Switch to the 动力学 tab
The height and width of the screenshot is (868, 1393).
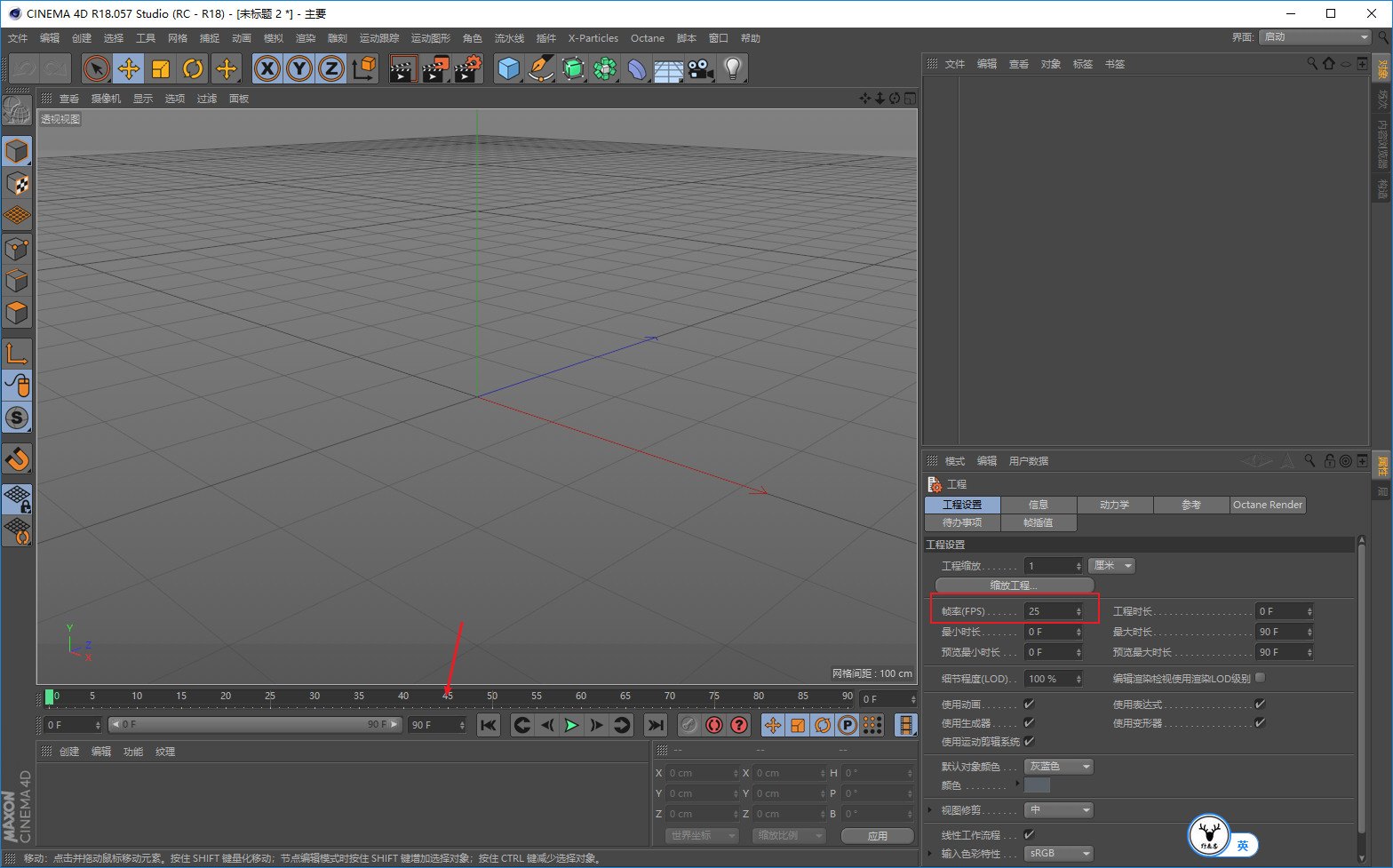(x=1115, y=505)
